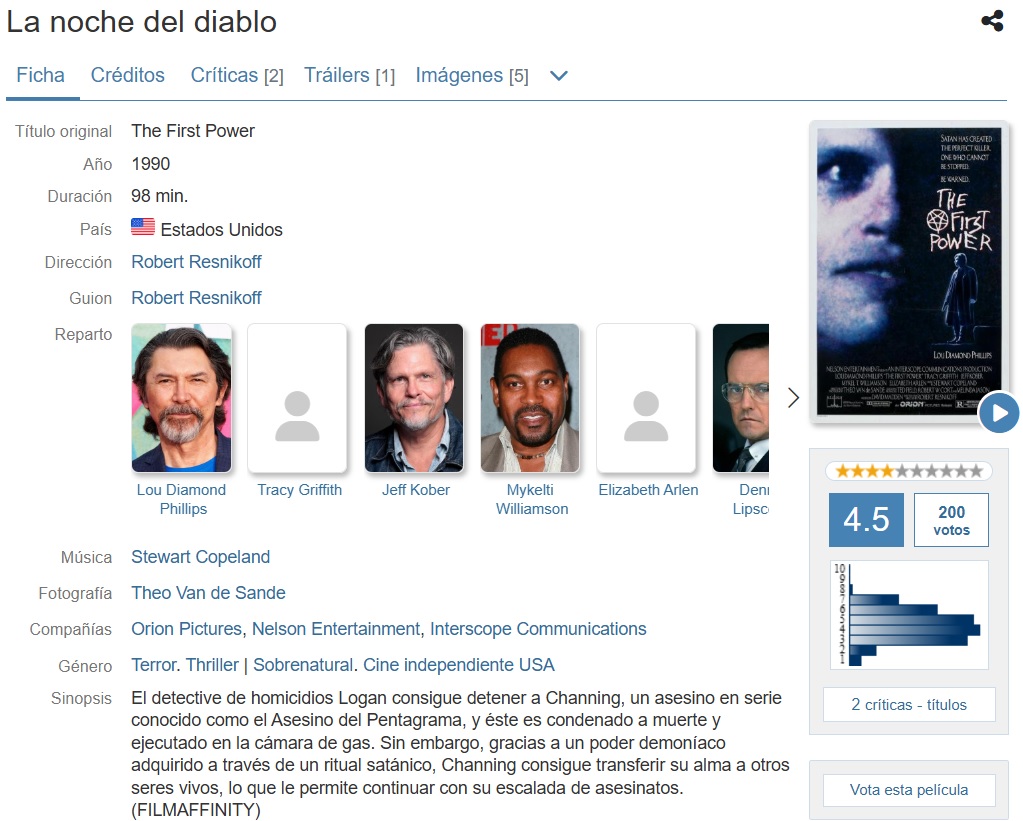Open Lou Diamond Phillips cast photo

click(181, 397)
